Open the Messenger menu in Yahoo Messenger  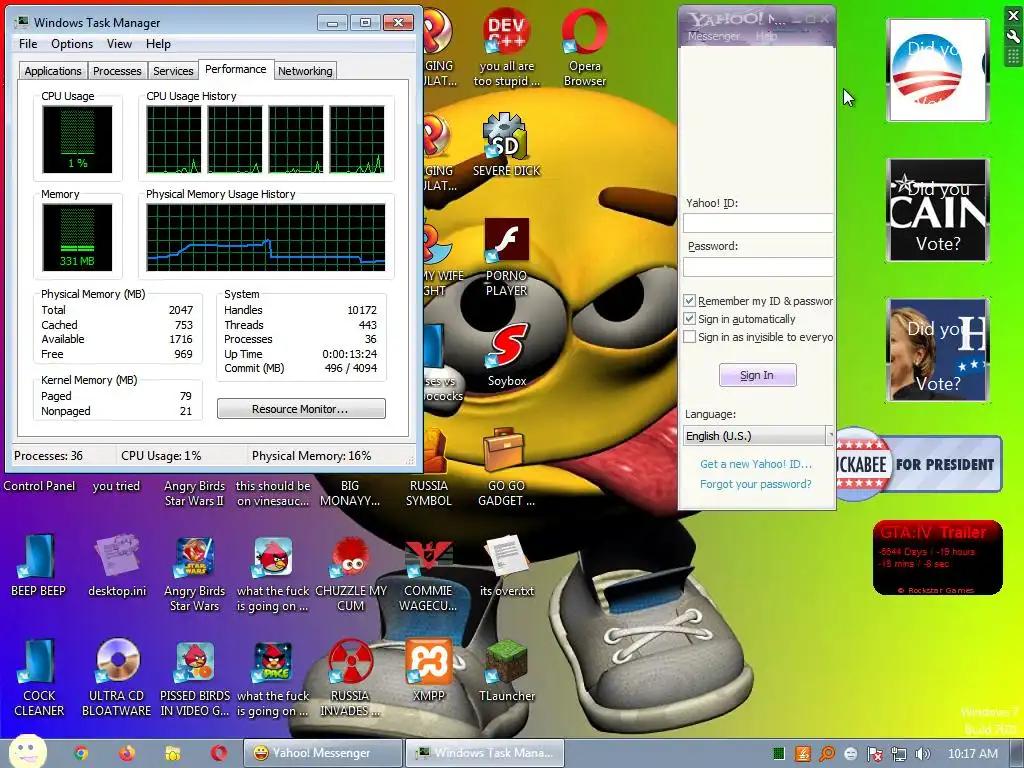pyautogui.click(x=714, y=36)
